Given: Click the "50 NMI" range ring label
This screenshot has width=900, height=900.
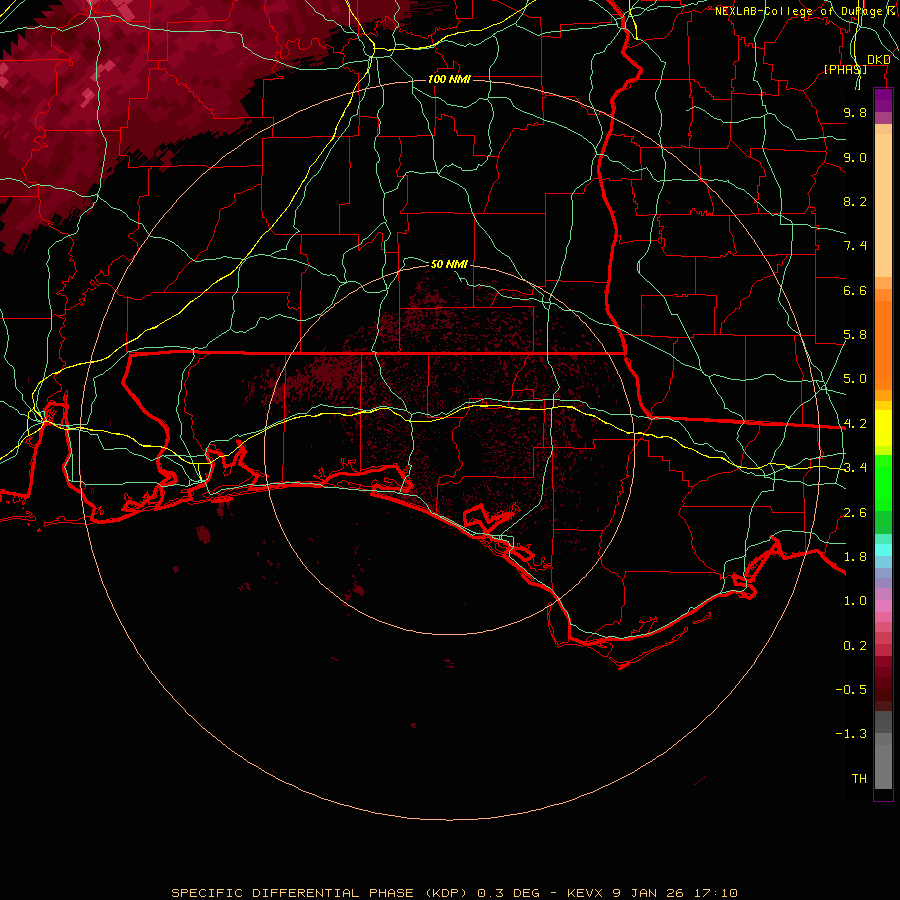Looking at the screenshot, I should click(449, 264).
